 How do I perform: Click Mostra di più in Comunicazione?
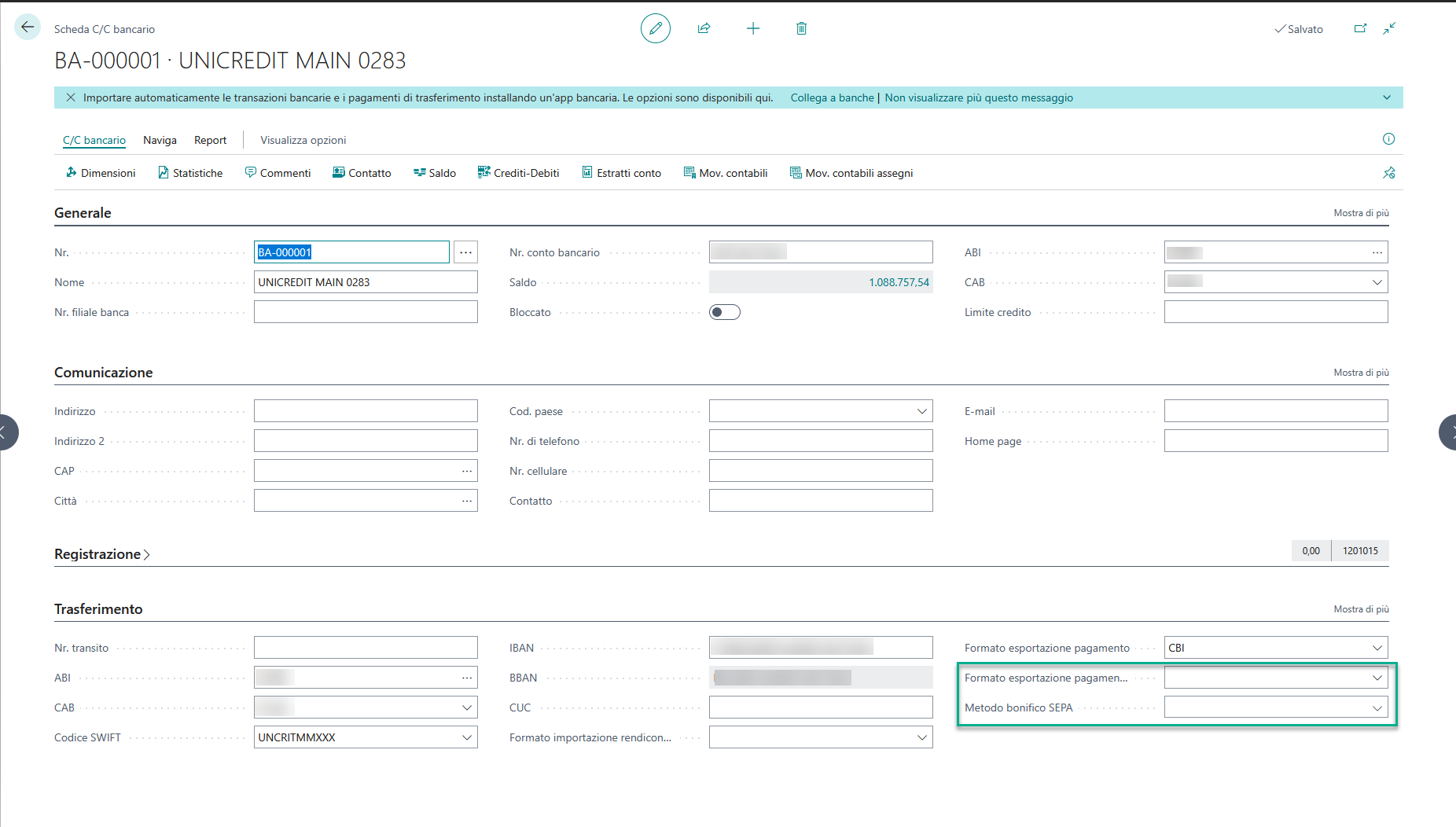[1361, 373]
